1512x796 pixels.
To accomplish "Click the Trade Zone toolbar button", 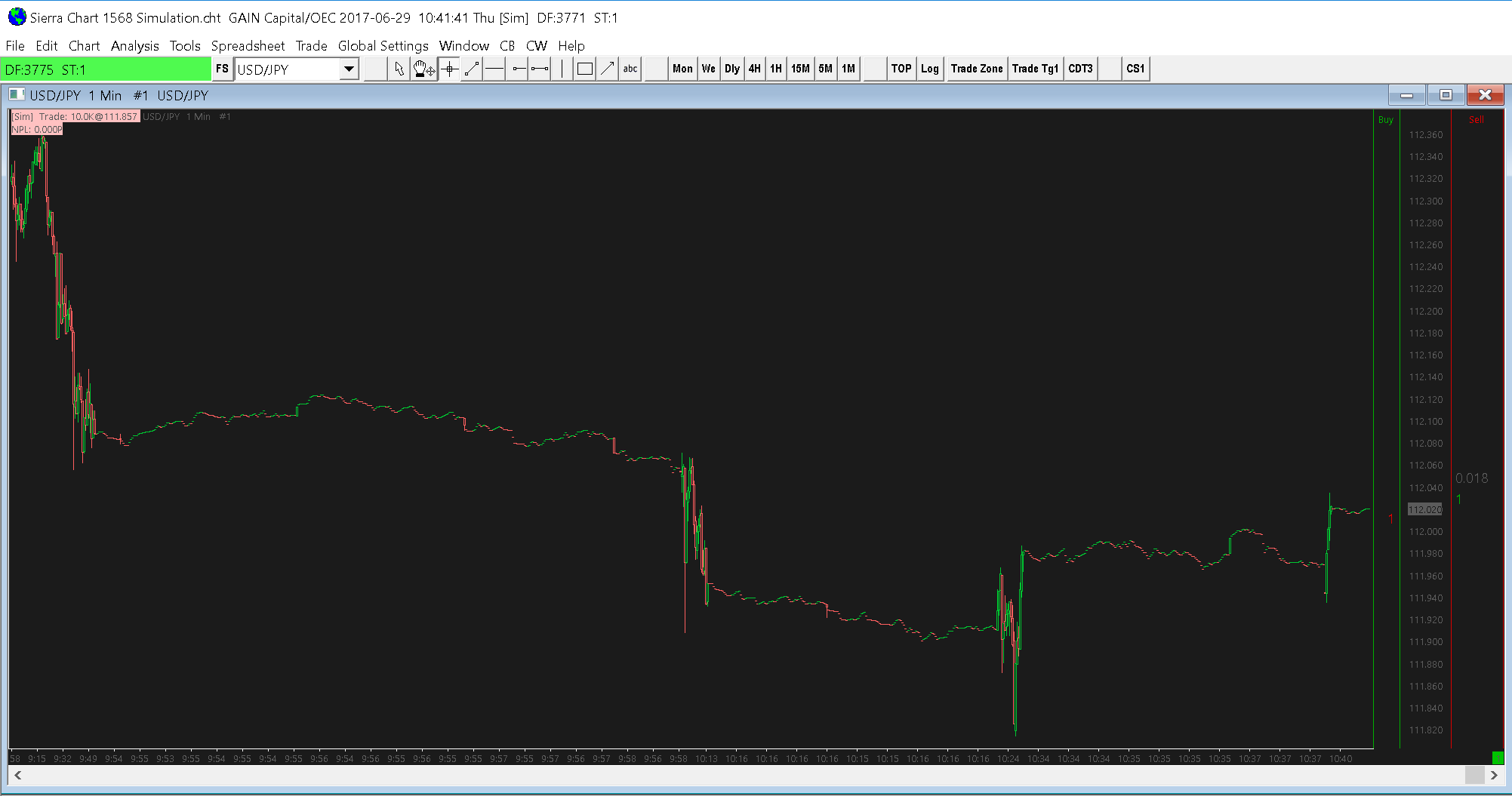I will 977,69.
